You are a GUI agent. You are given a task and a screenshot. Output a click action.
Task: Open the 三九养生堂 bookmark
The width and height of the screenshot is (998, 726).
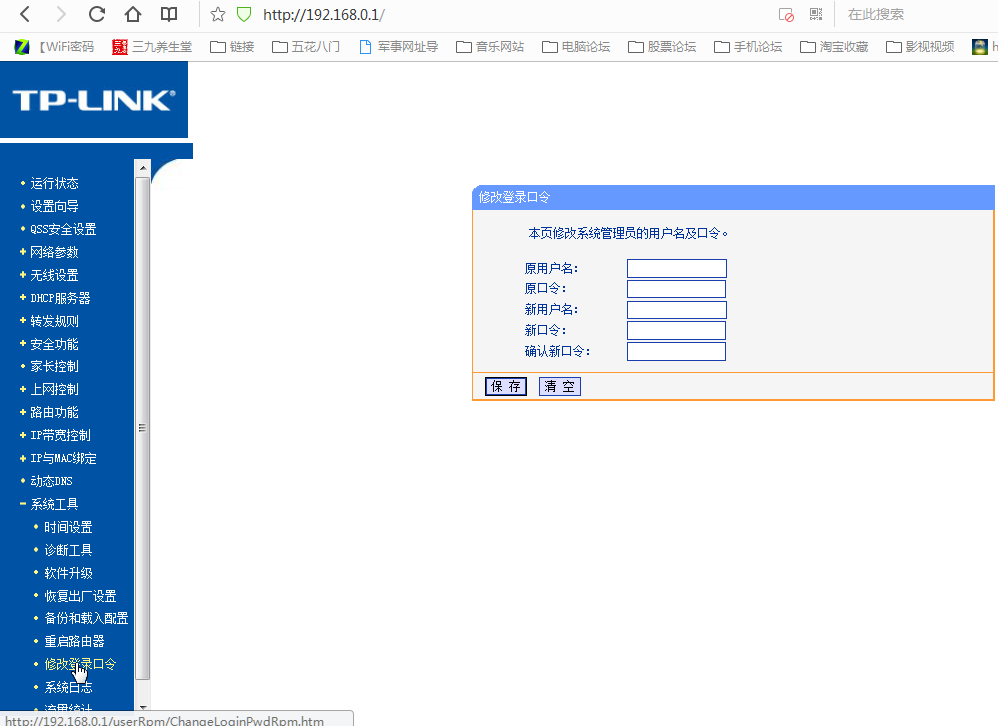point(151,46)
